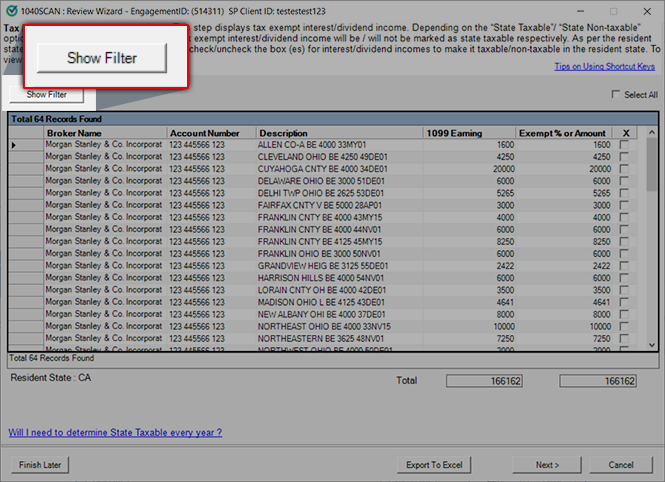The height and width of the screenshot is (482, 665).
Task: Cancel the Review Wizard
Action: [621, 465]
